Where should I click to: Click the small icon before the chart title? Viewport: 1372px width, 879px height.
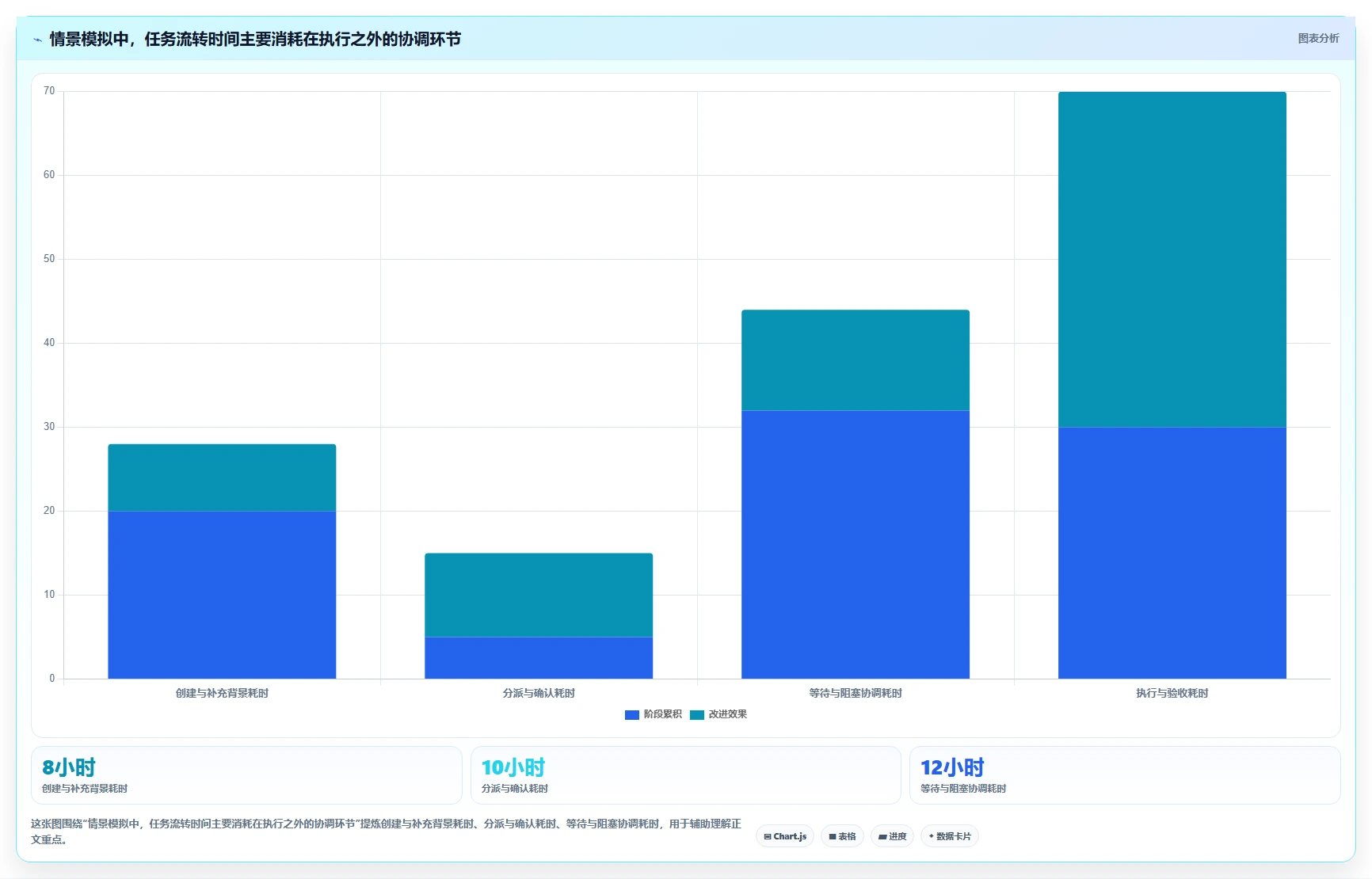(37, 40)
